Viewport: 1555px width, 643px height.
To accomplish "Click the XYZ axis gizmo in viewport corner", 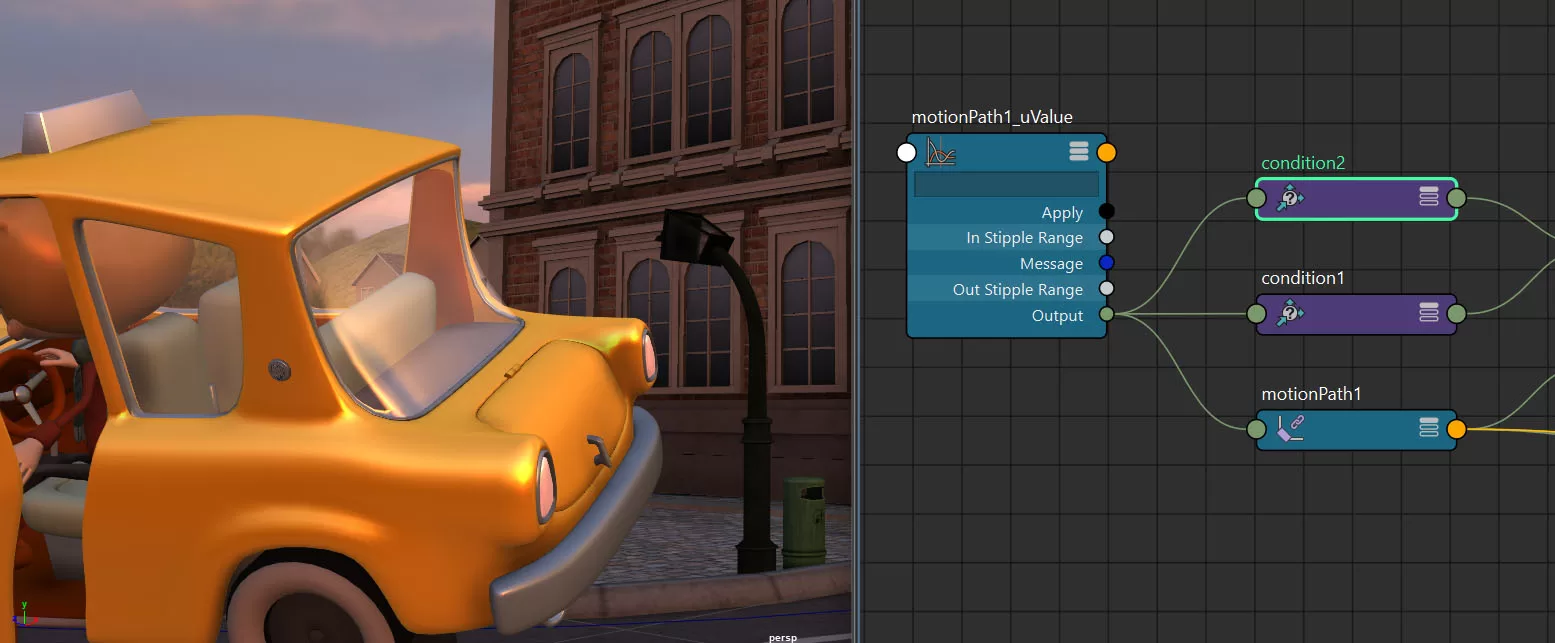I will pyautogui.click(x=24, y=608).
